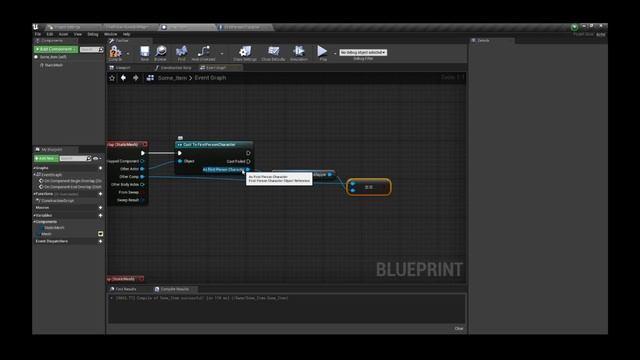The height and width of the screenshot is (360, 640).
Task: Click the Clear button in results panel
Action: (459, 329)
